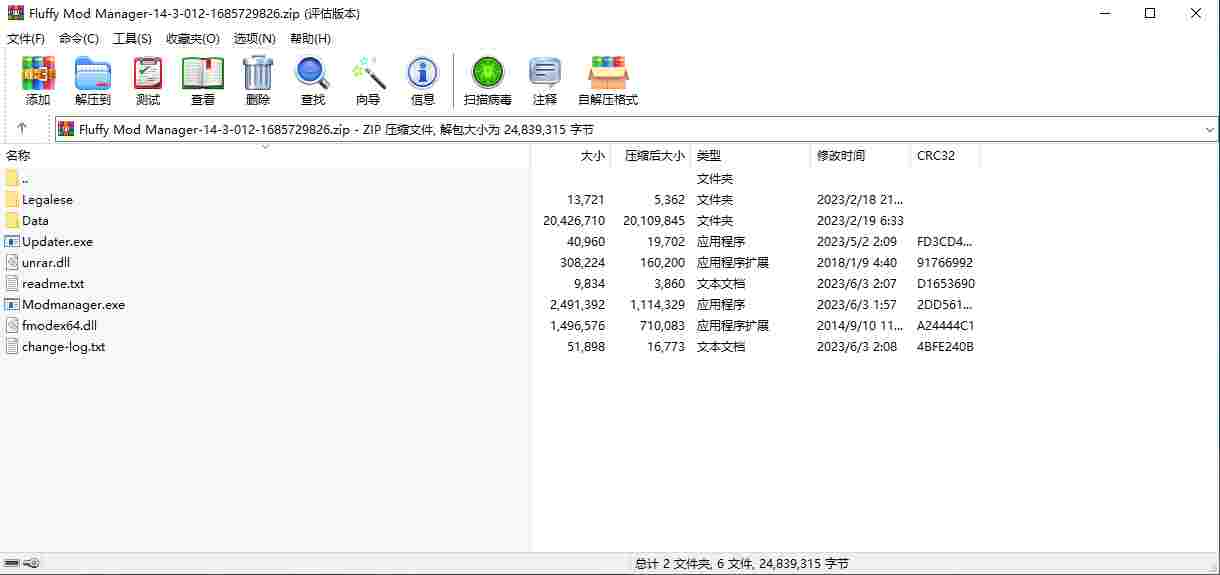Select change-log.txt file name
Screen dimensions: 1220x575
(x=63, y=347)
